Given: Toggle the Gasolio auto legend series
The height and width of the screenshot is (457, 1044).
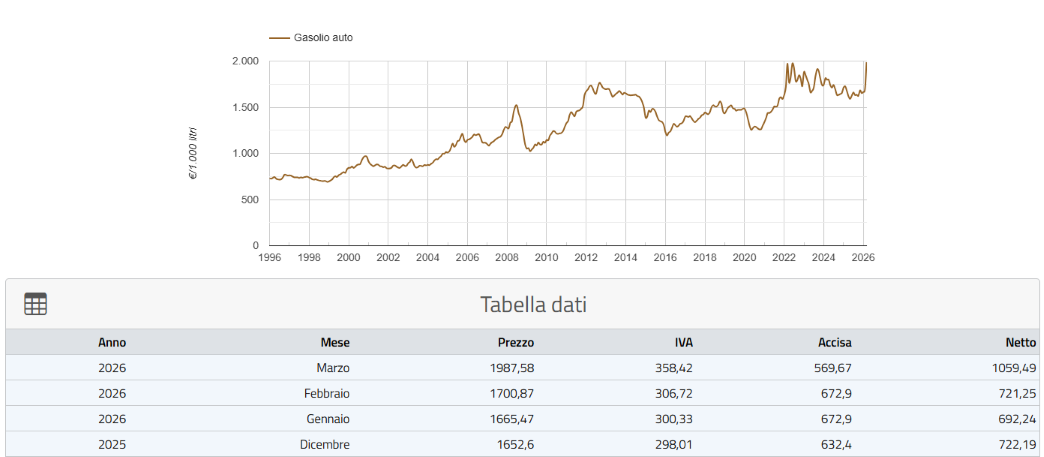Looking at the screenshot, I should pyautogui.click(x=323, y=38).
